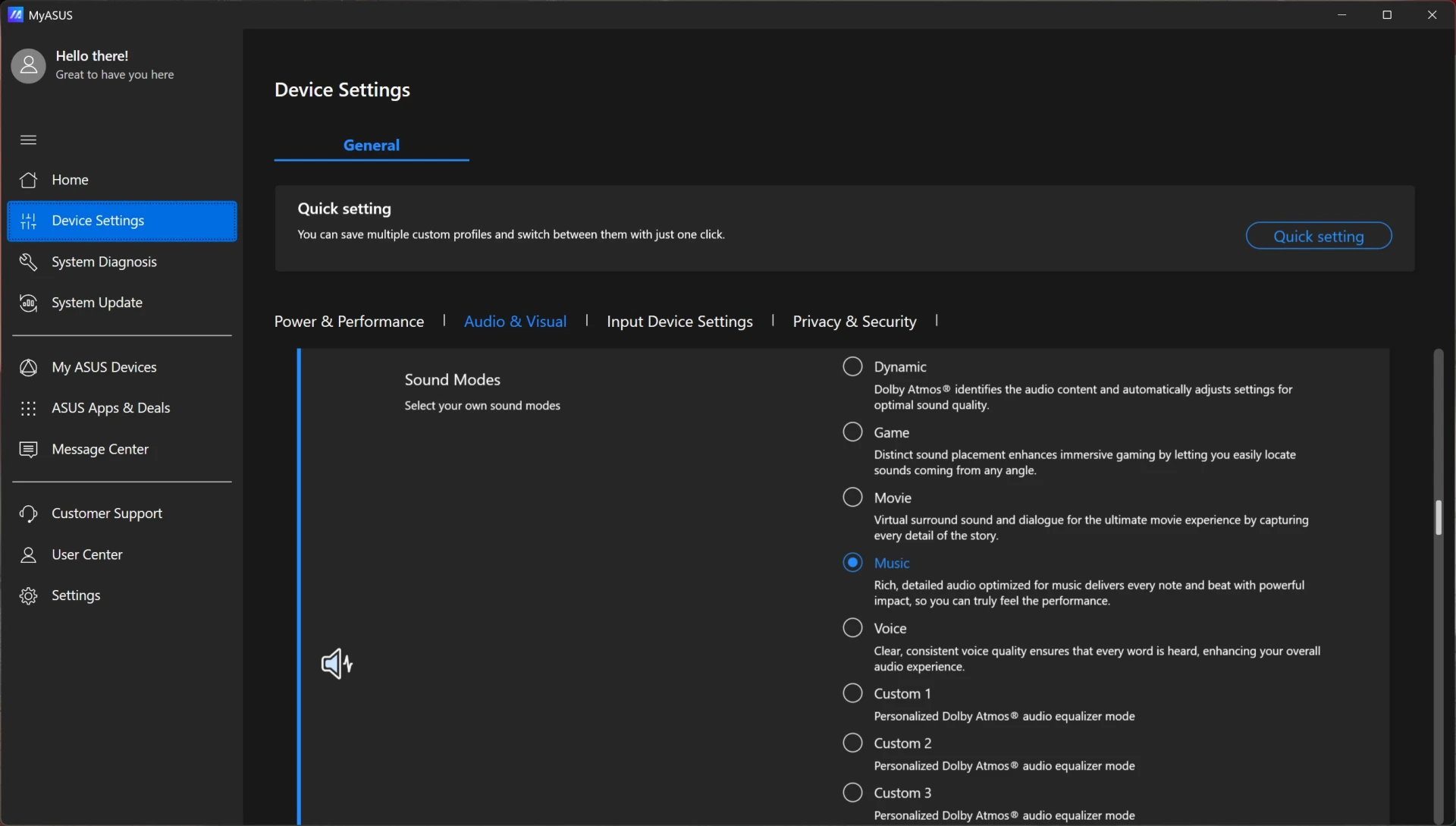Select the Movie sound mode

pos(852,497)
